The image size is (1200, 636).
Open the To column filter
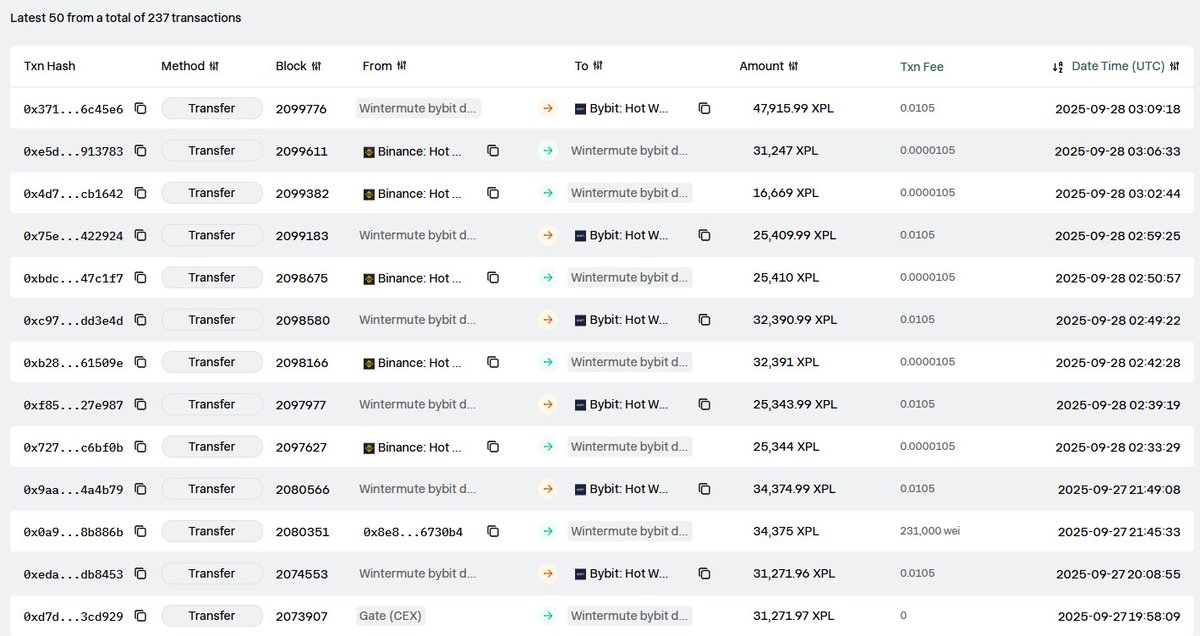pos(598,66)
